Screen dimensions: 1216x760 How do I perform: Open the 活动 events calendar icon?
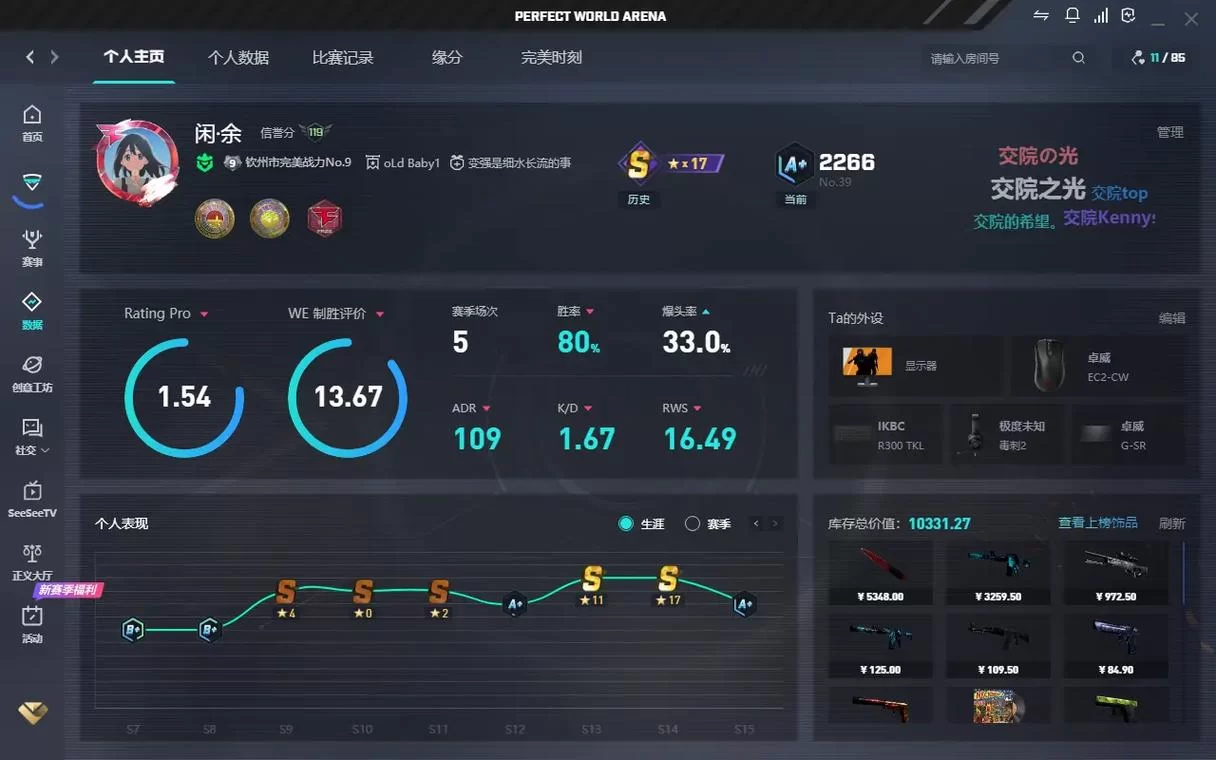click(30, 622)
